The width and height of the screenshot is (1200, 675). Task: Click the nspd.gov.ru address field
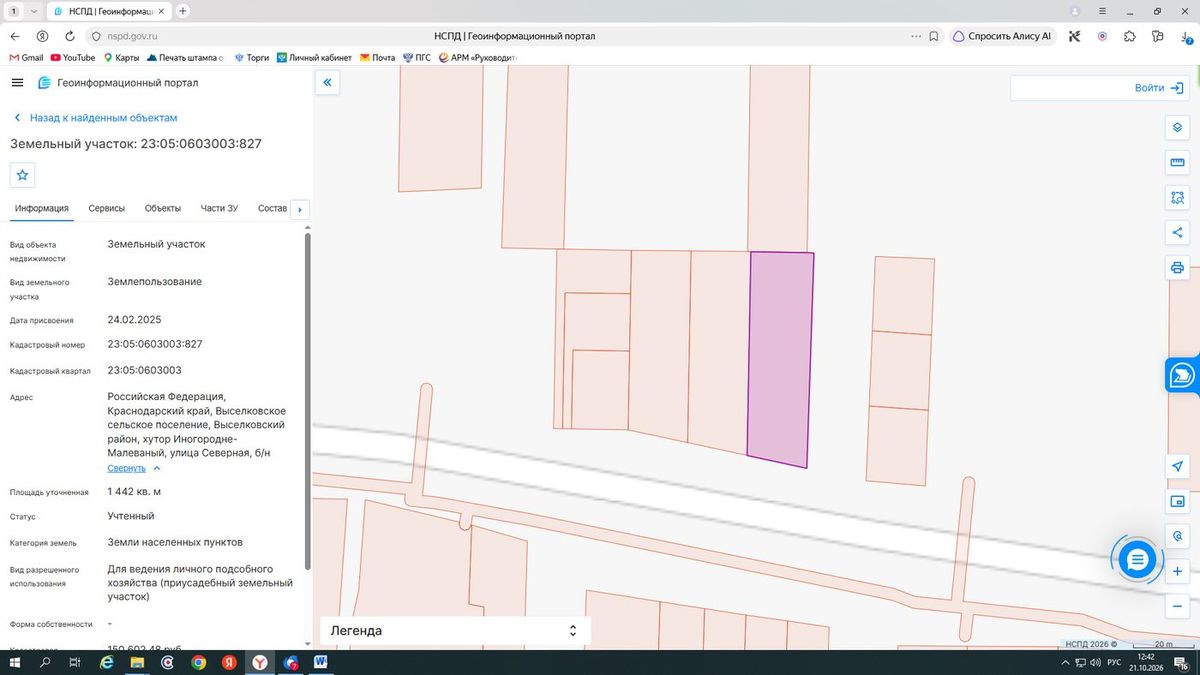(x=134, y=36)
